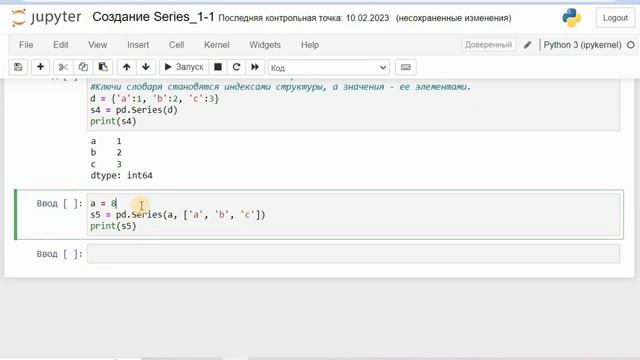Move selected cell down arrow
Viewport: 640px width, 360px height.
[146, 67]
